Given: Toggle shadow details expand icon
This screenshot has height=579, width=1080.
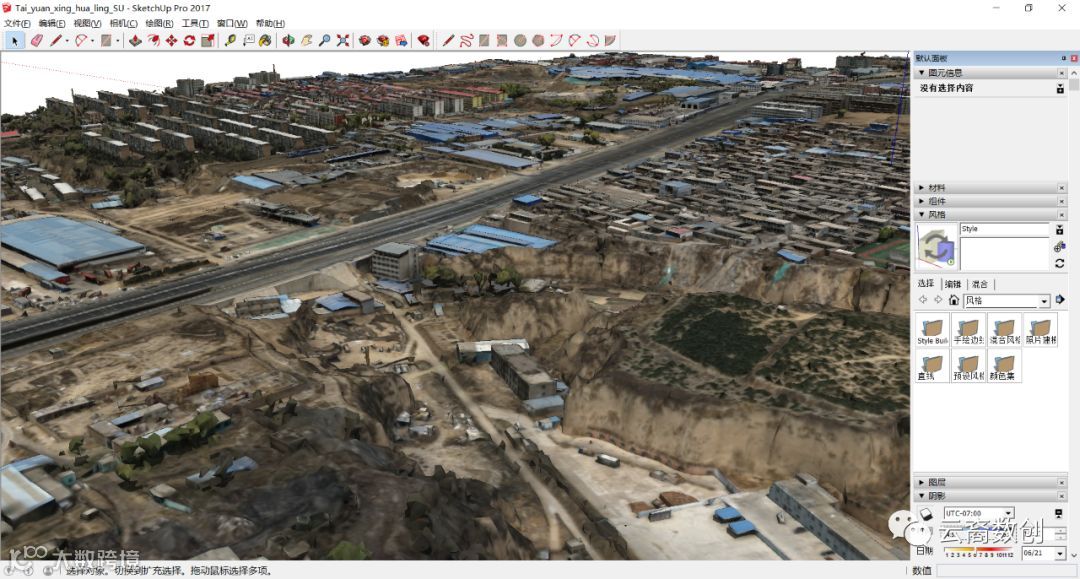Looking at the screenshot, I should pos(1059,514).
